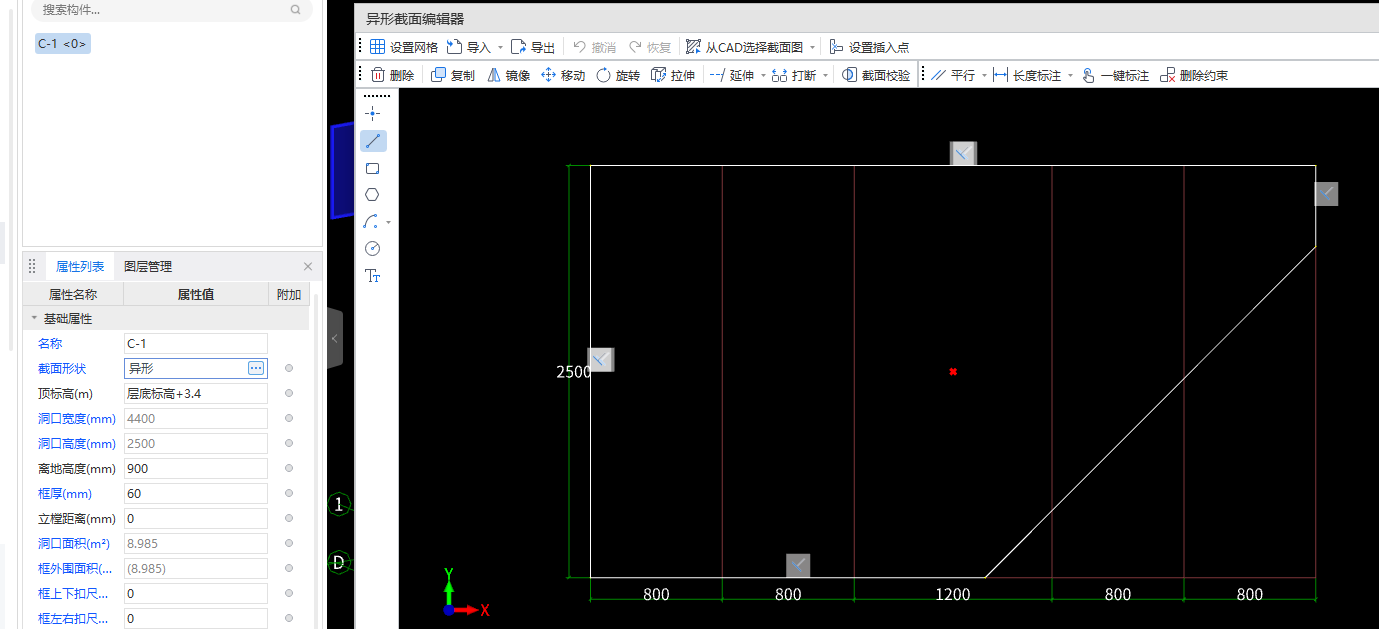Click the 删除 delete tool
Image resolution: width=1379 pixels, height=629 pixels.
point(392,75)
